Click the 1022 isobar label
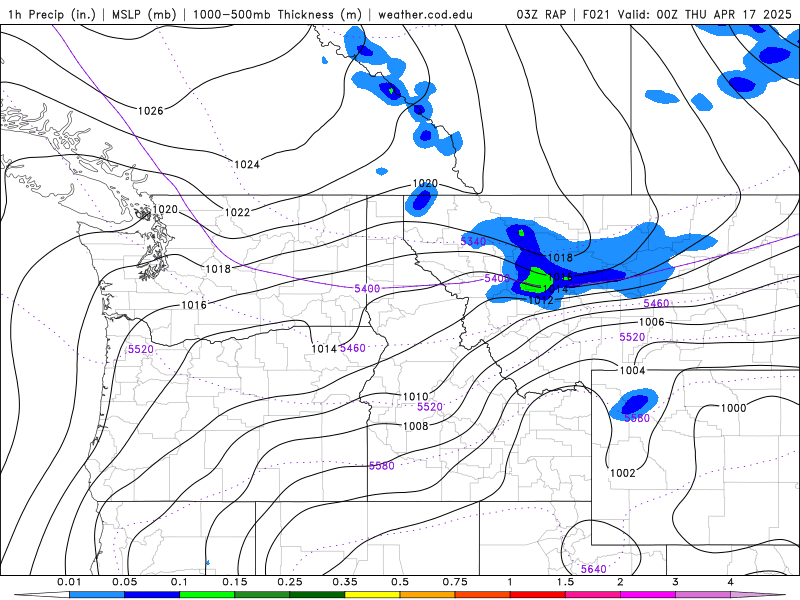 click(237, 212)
